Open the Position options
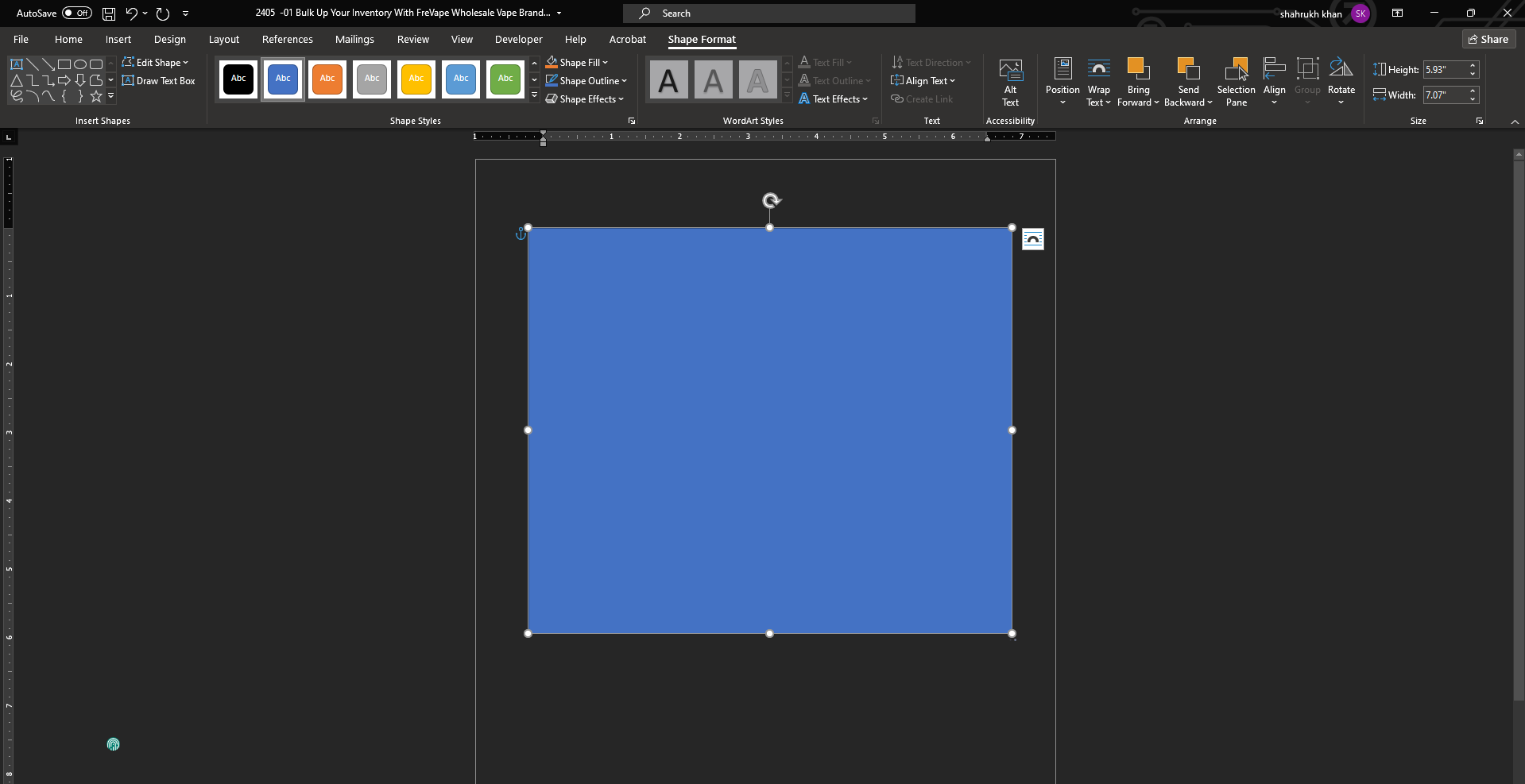The height and width of the screenshot is (784, 1525). 1062,82
